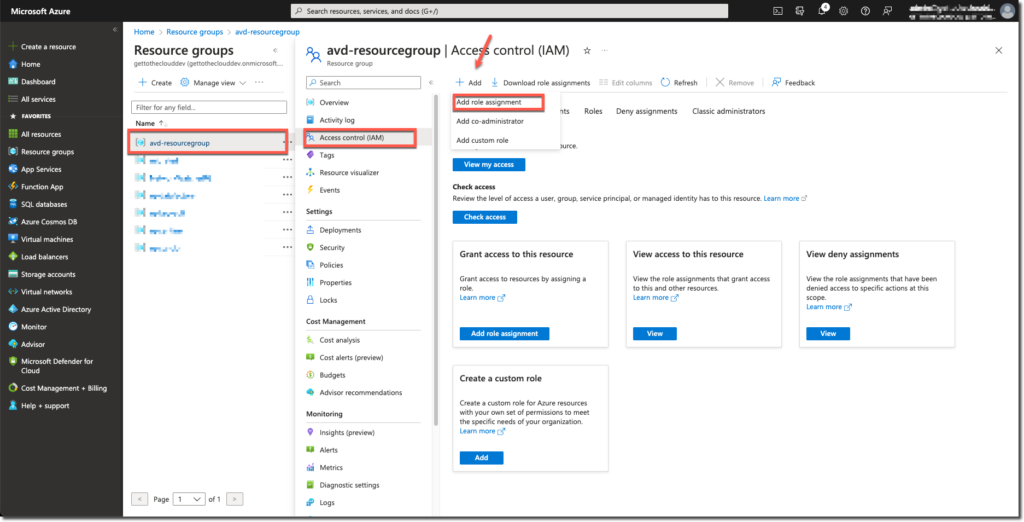Open Resource visualizer menu item
Viewport: 1024px width, 522px height.
click(349, 173)
